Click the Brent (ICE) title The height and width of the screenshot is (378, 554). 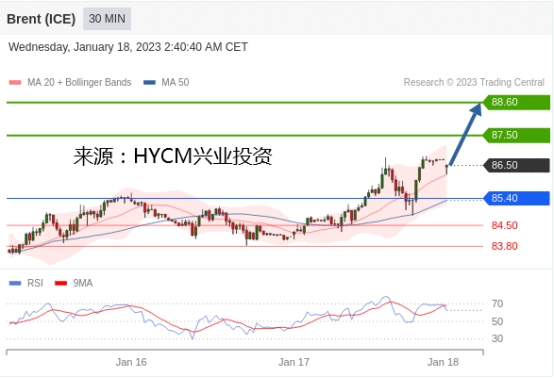[41, 19]
